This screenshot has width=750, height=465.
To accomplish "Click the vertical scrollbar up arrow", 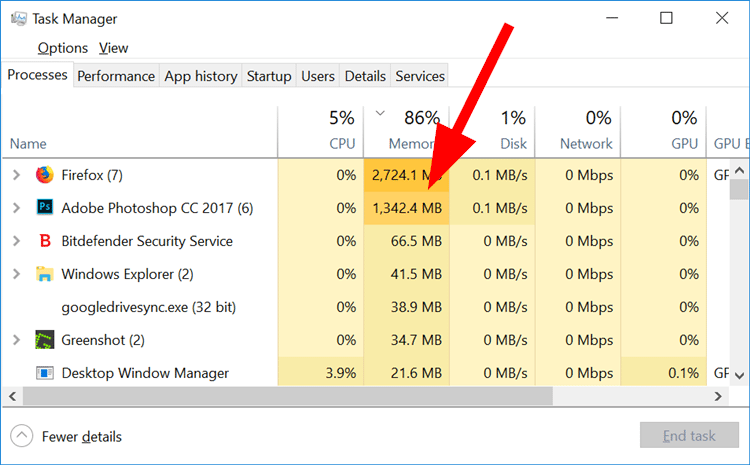I will [739, 170].
